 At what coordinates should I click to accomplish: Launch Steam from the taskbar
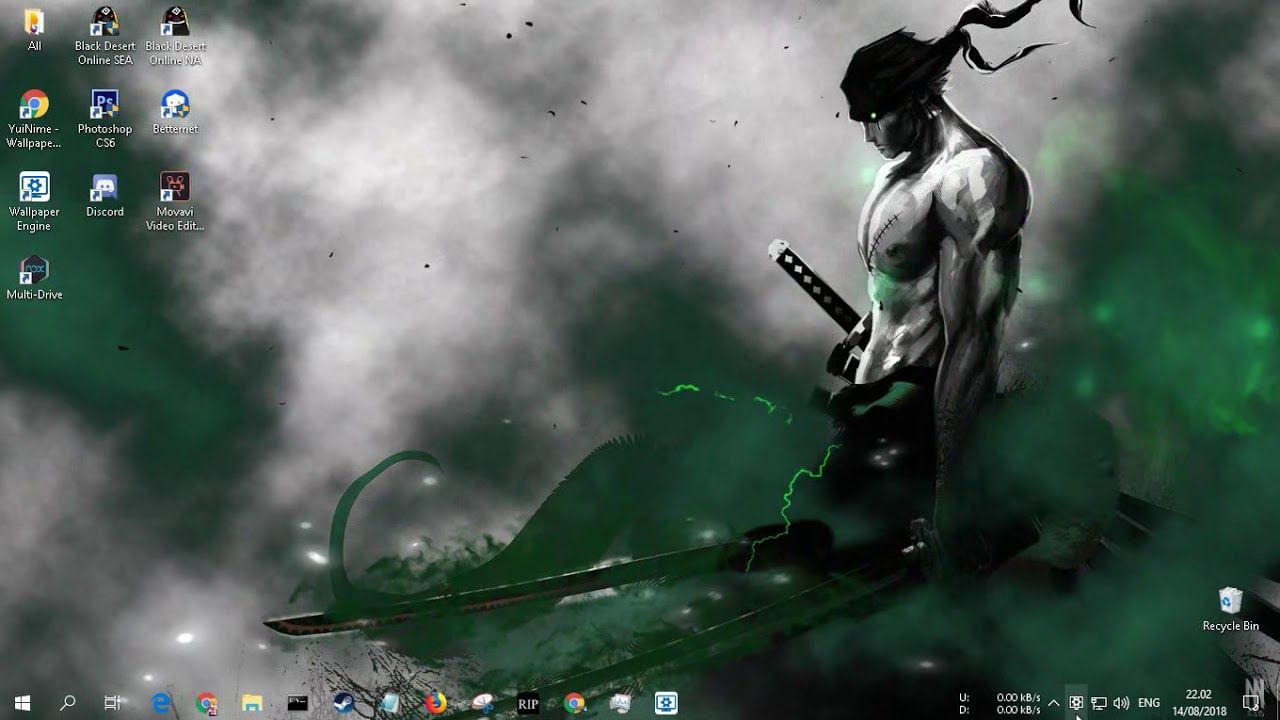(344, 703)
